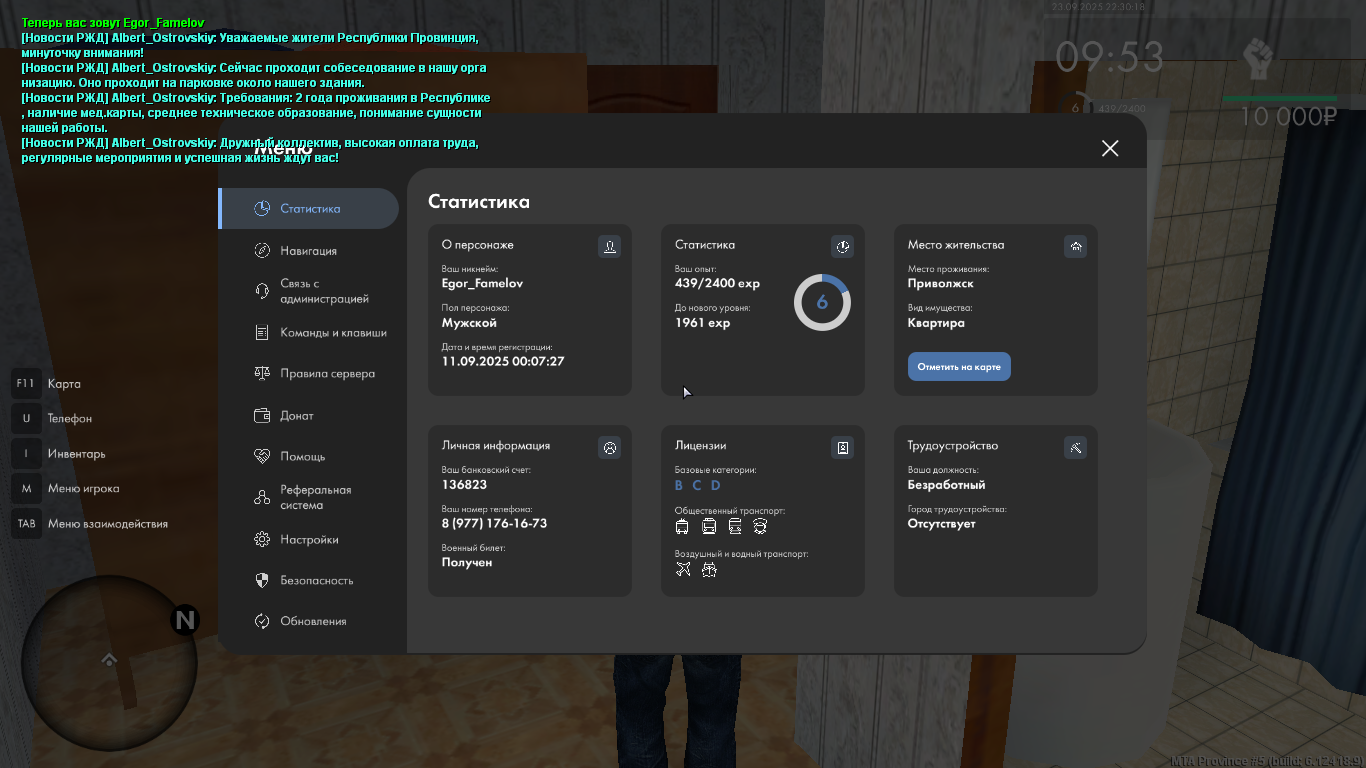Viewport: 1366px width, 768px height.
Task: Click the license category B letter
Action: 679,486
